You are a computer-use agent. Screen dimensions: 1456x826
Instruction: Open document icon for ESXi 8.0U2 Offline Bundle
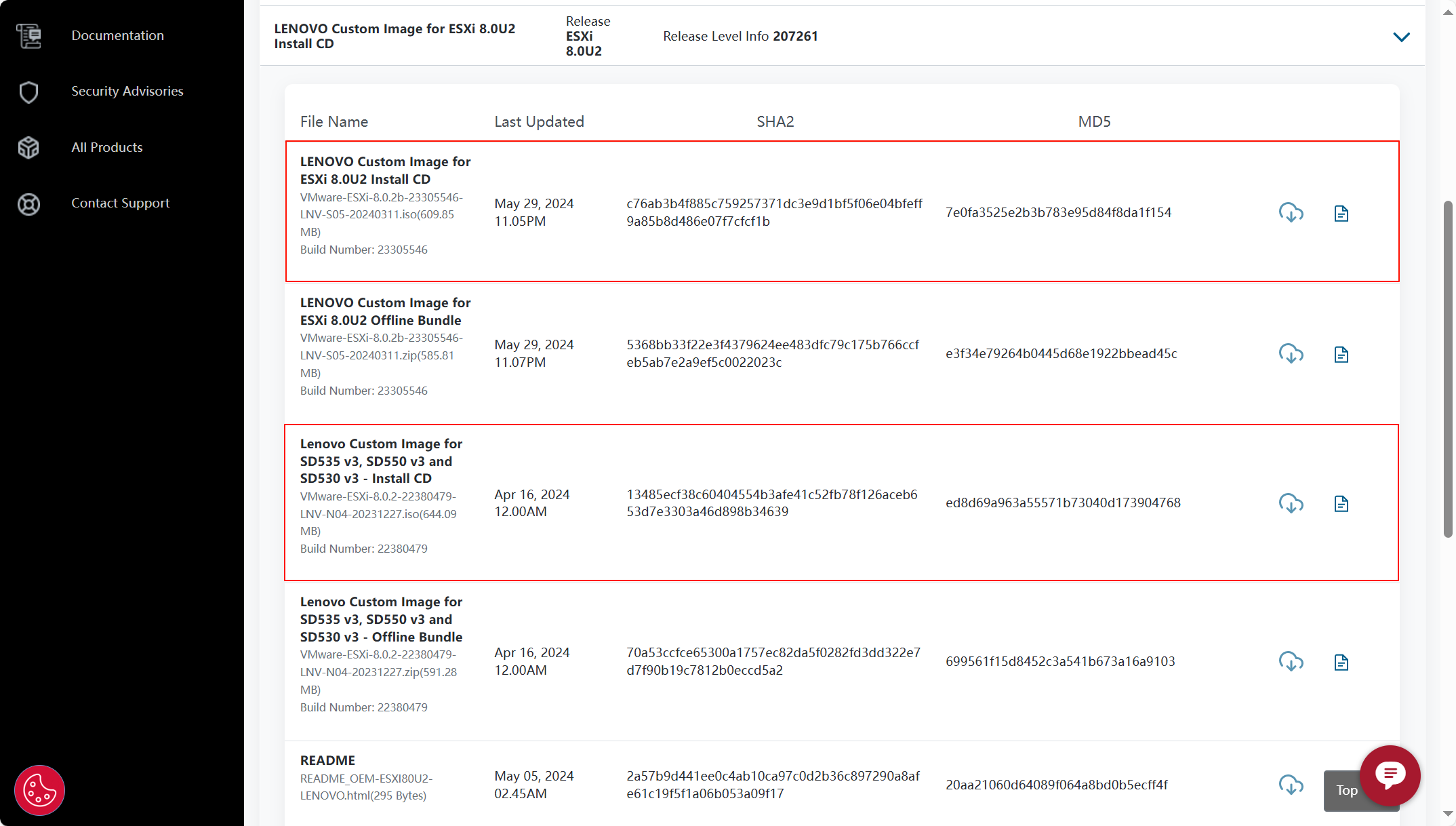click(x=1341, y=355)
